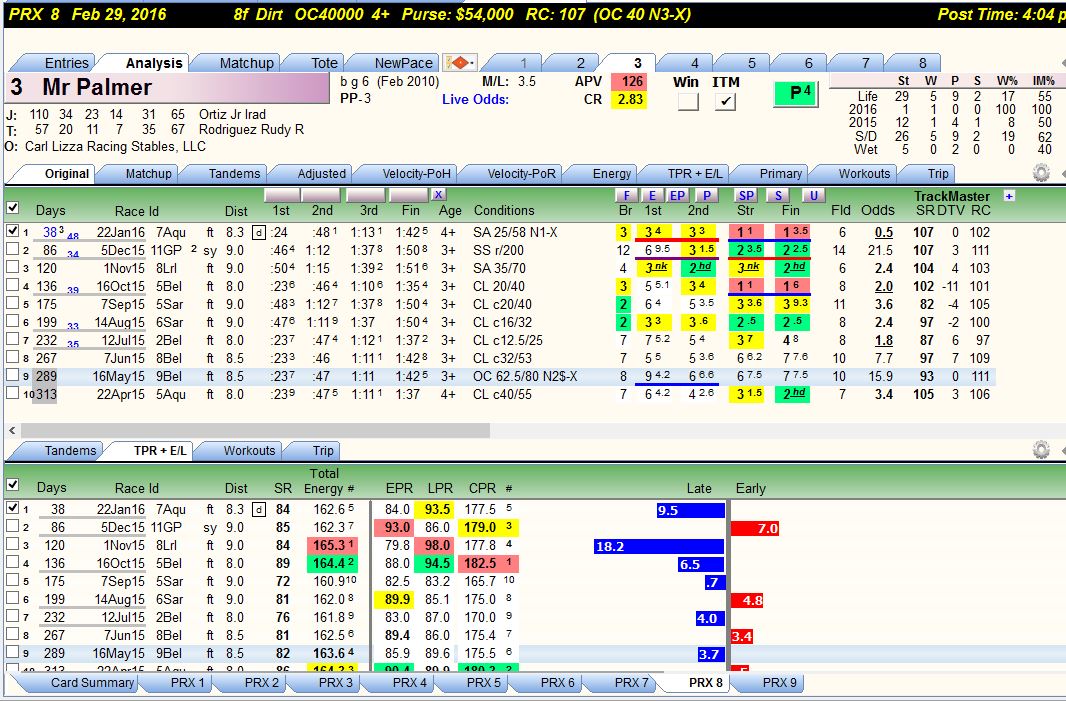
Task: Click the Race Id column header in upper table
Action: pos(136,211)
